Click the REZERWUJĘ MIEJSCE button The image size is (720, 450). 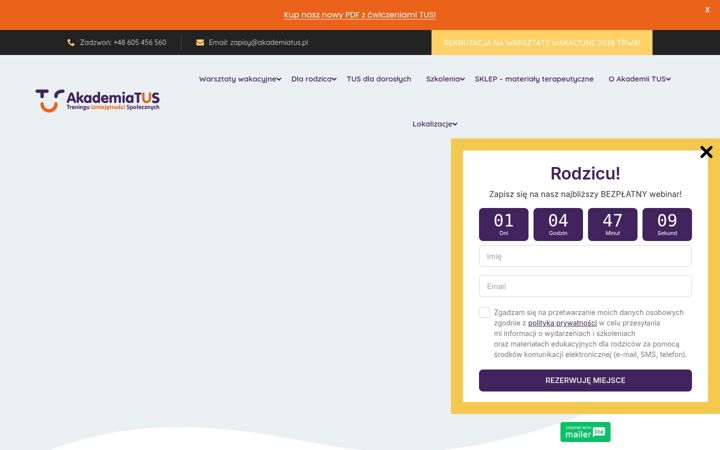(585, 381)
